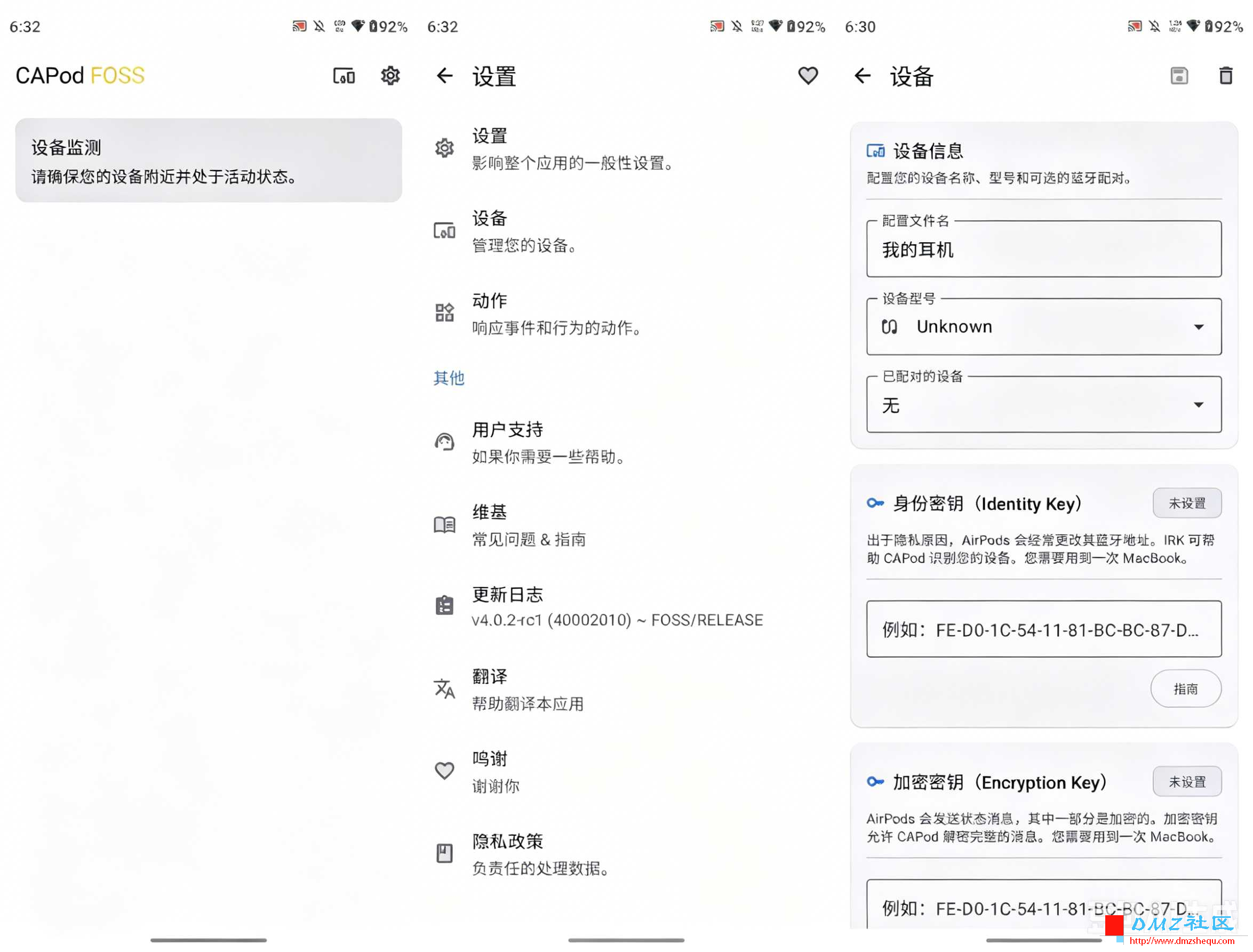The image size is (1253, 952).
Task: Open 已配对的设备 无 dropdown
Action: pyautogui.click(x=1044, y=405)
